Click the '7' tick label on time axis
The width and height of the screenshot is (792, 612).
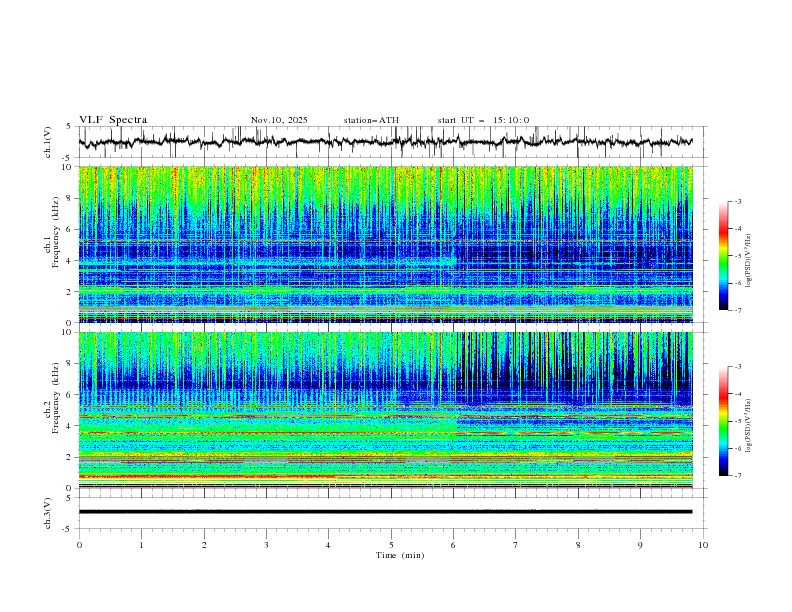pyautogui.click(x=516, y=545)
